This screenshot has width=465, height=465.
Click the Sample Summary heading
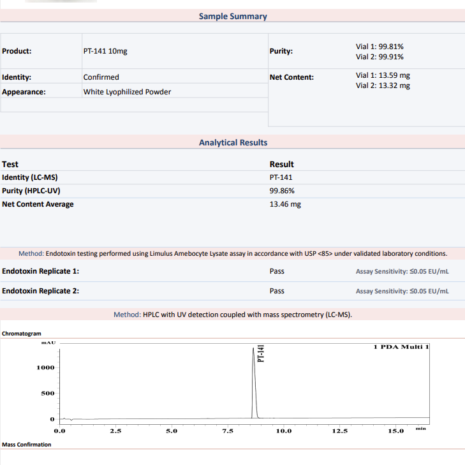(x=233, y=16)
